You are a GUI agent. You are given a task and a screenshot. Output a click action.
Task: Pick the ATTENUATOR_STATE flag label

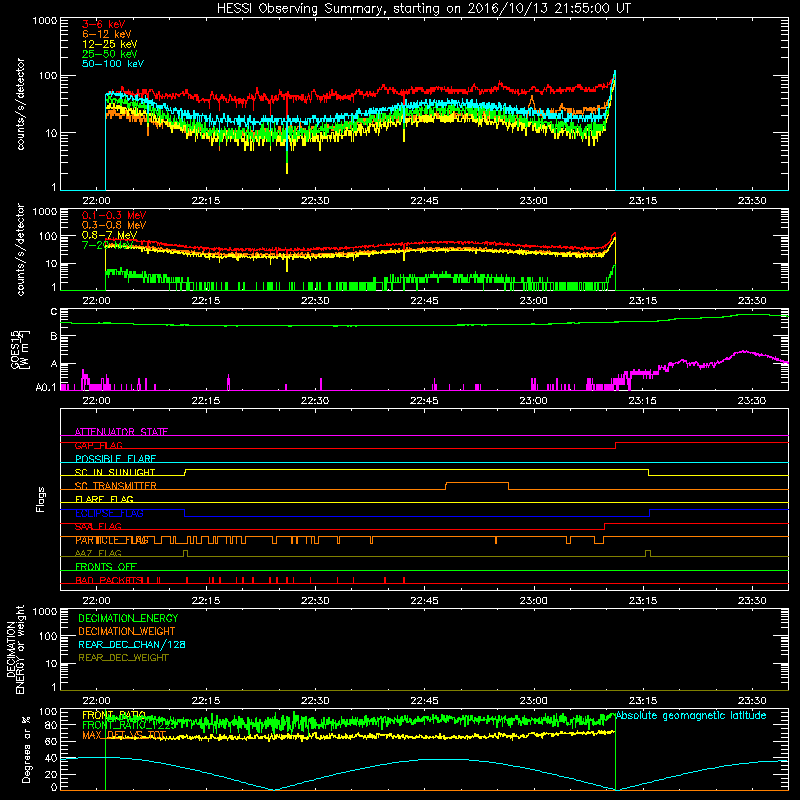click(x=121, y=432)
